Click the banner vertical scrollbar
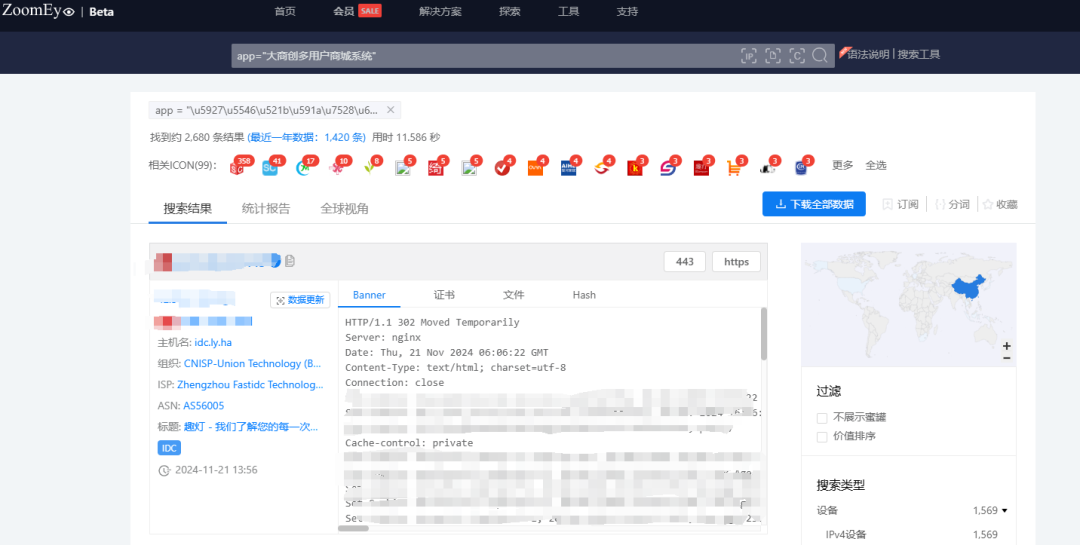Viewport: 1080px width, 545px height. (x=764, y=333)
